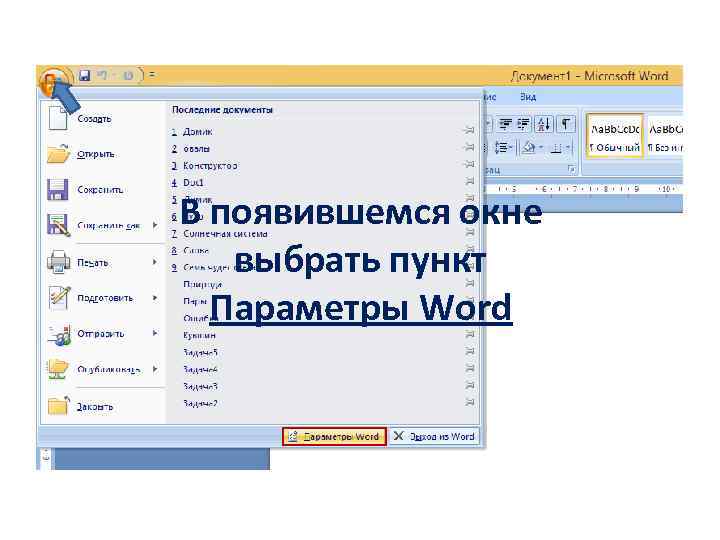Open the shading color dropdown arrow
Image resolution: width=720 pixels, height=540 pixels.
coord(541,148)
